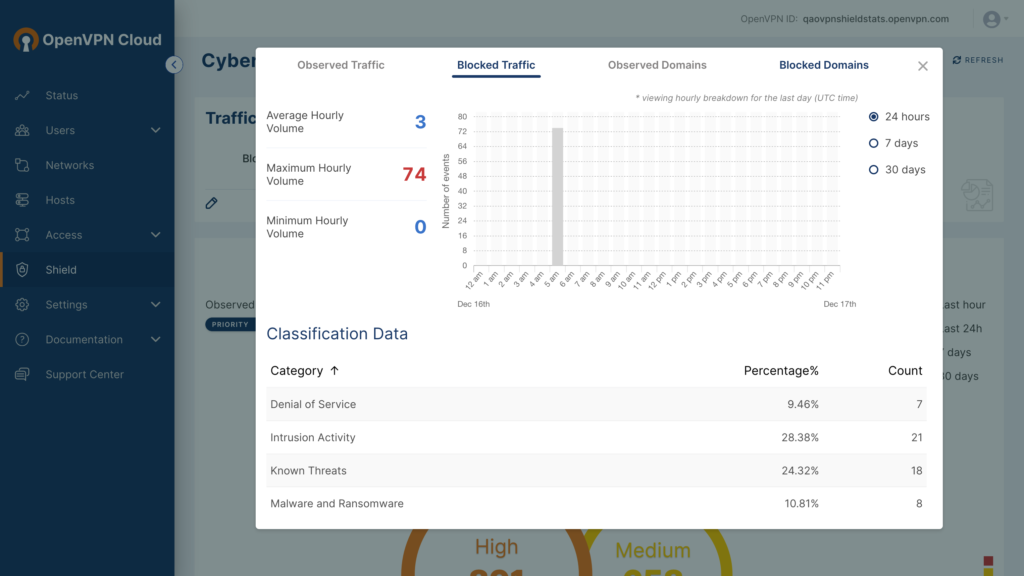
Task: Click the Hosts server icon in sidebar
Action: point(22,200)
